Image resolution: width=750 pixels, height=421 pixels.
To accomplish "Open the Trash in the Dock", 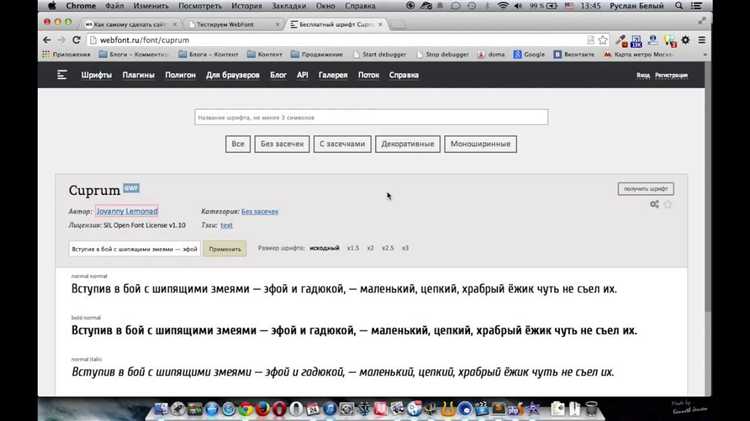I will [x=590, y=408].
